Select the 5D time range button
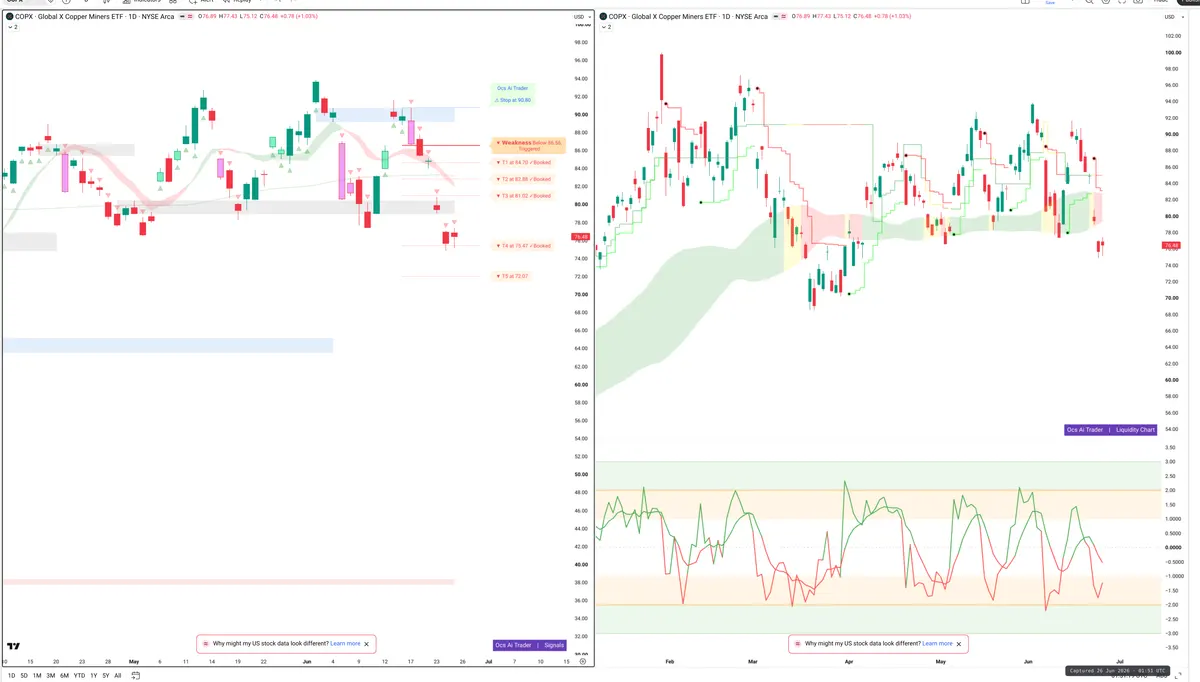This screenshot has height=682, width=1200. [x=24, y=676]
